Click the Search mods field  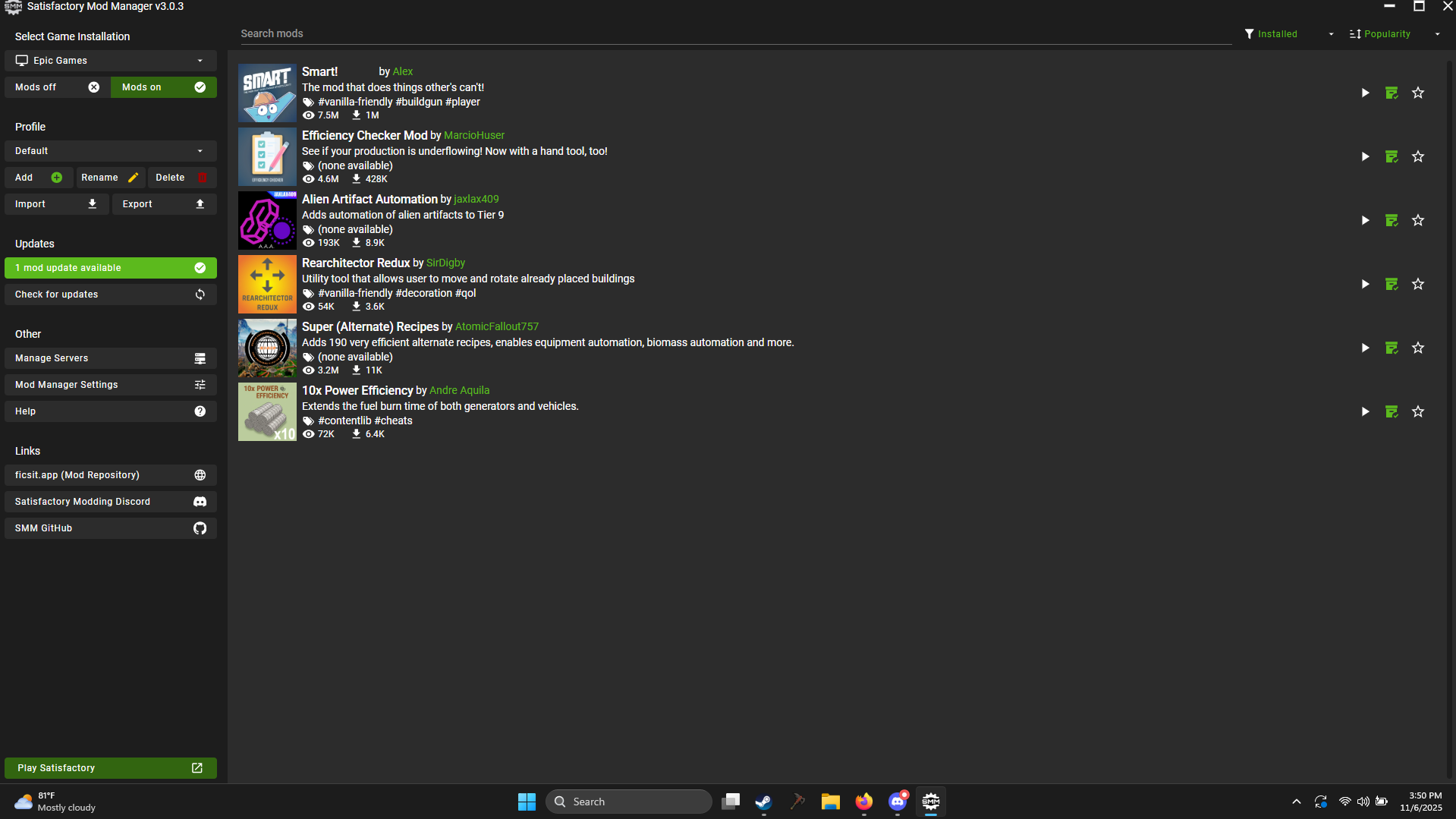coord(734,33)
